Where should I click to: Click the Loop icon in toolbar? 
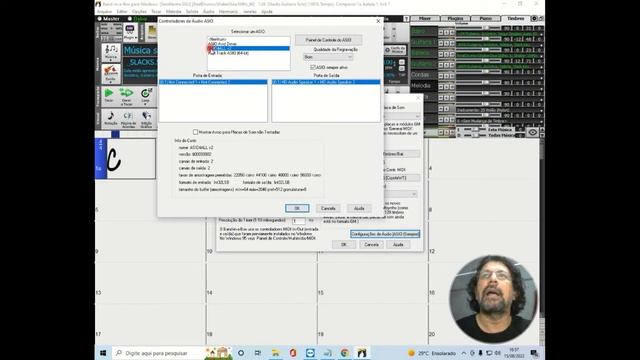click(146, 93)
